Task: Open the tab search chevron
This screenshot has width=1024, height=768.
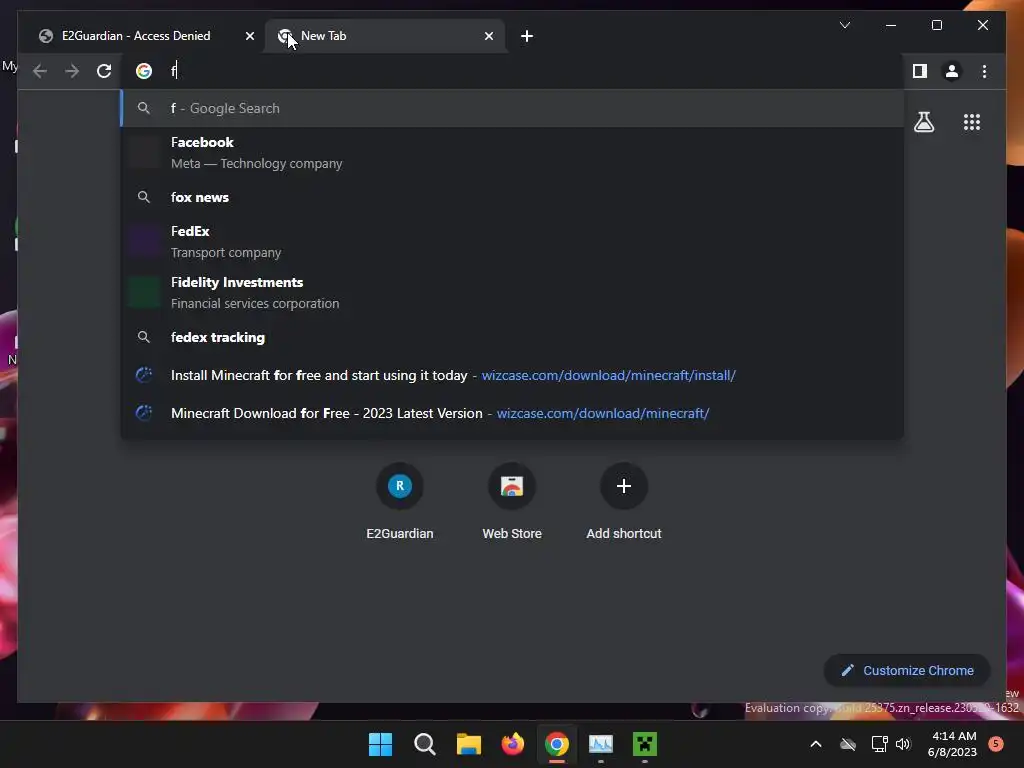Action: tap(844, 25)
